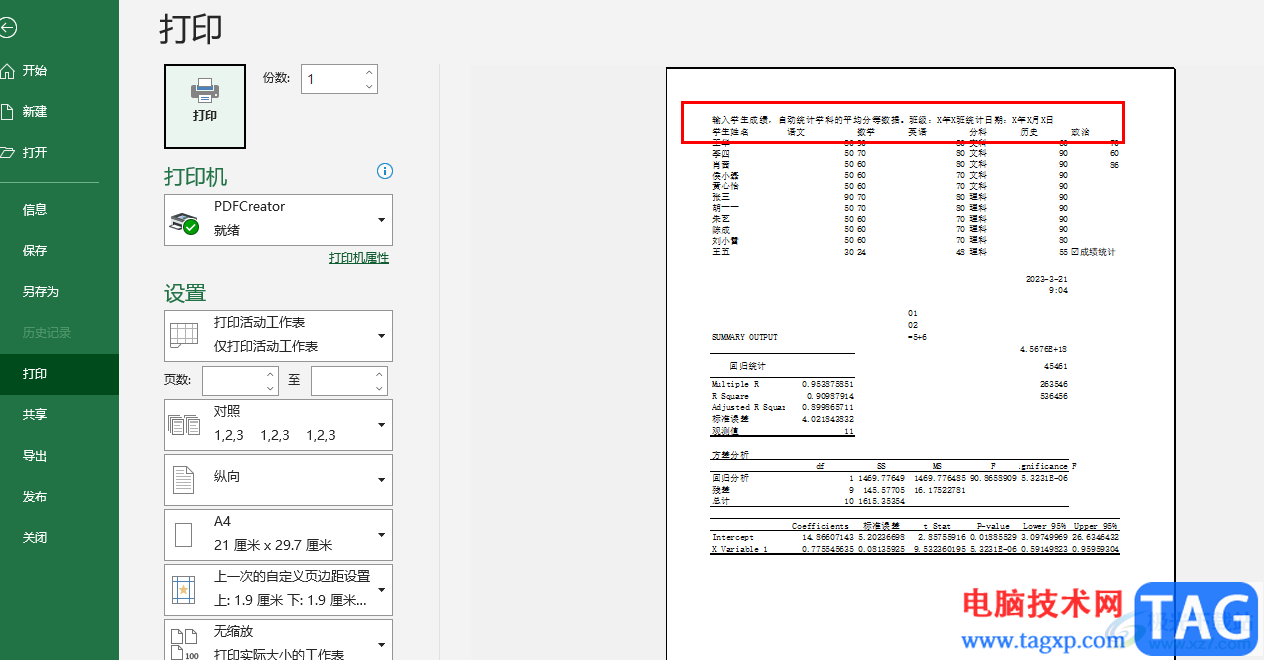Click the printer info icon
Screen dimensions: 1264x660
385,171
